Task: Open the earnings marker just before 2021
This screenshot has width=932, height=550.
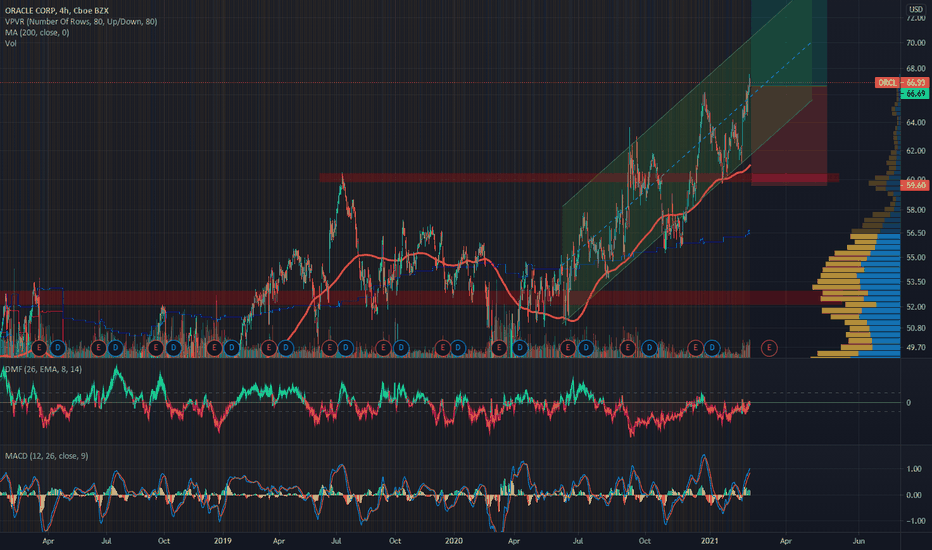Action: (695, 348)
